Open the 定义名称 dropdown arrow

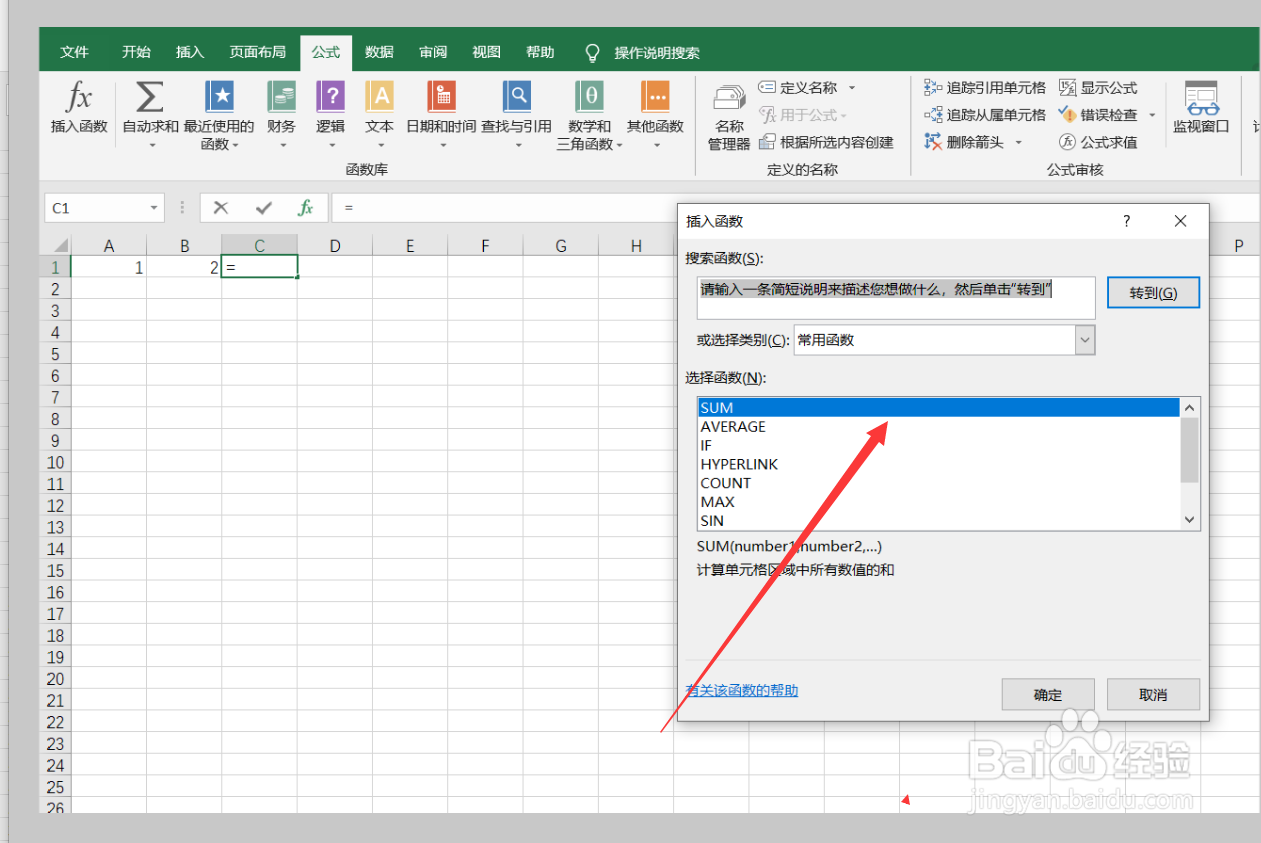pos(851,87)
